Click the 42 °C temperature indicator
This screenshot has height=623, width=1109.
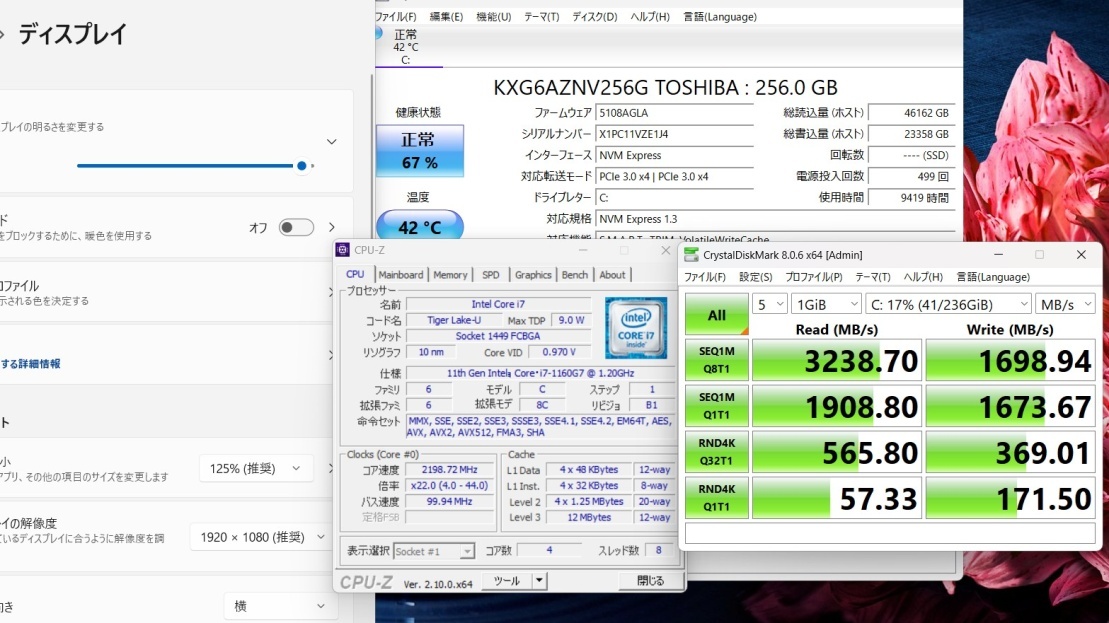(419, 226)
